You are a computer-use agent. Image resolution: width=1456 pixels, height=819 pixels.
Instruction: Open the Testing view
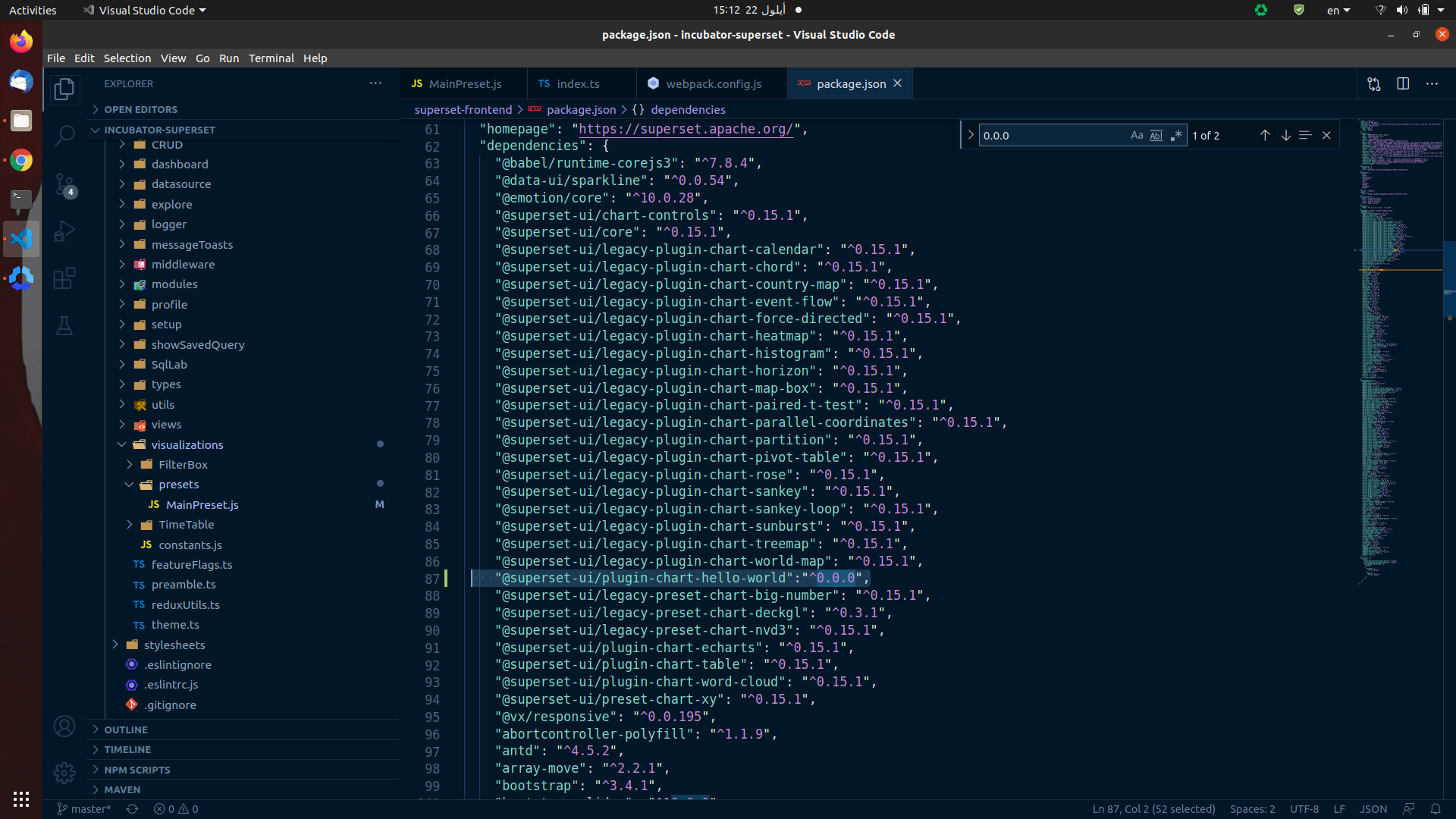(x=64, y=325)
